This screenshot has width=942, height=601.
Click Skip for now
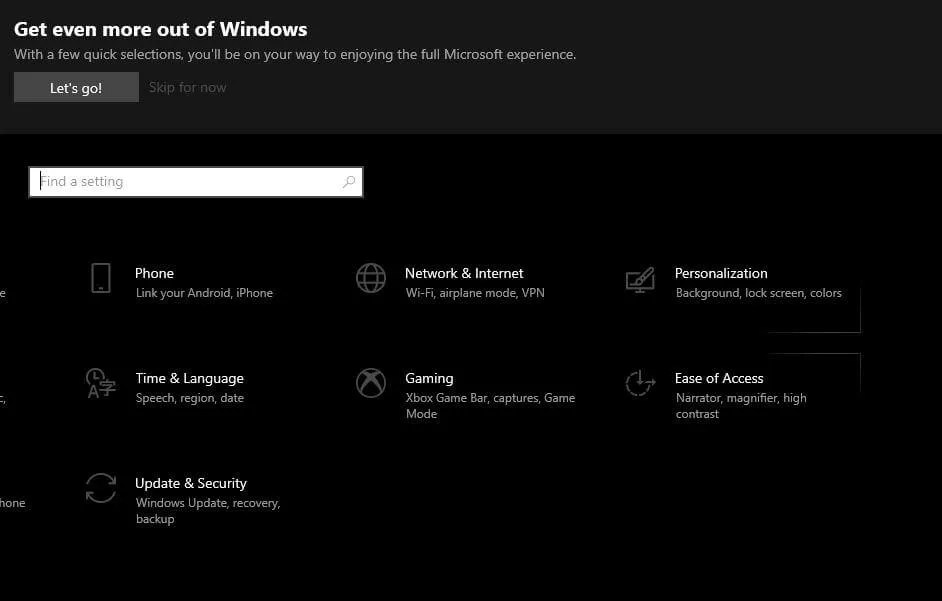pos(187,87)
